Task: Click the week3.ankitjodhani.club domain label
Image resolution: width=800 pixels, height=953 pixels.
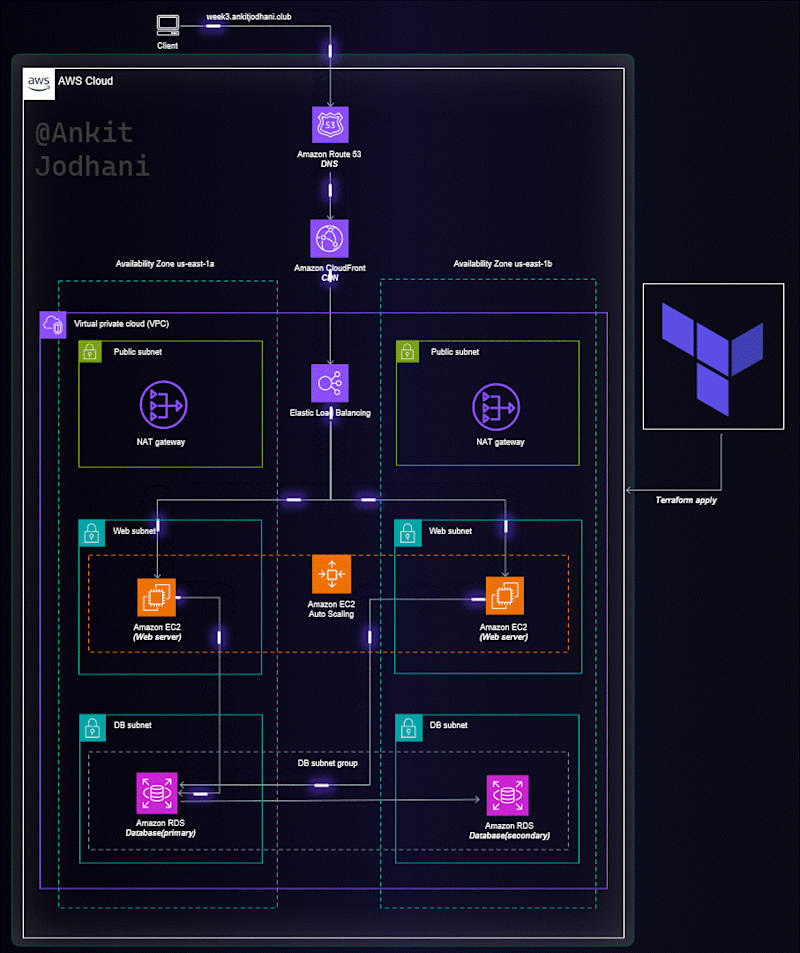Action: coord(249,17)
